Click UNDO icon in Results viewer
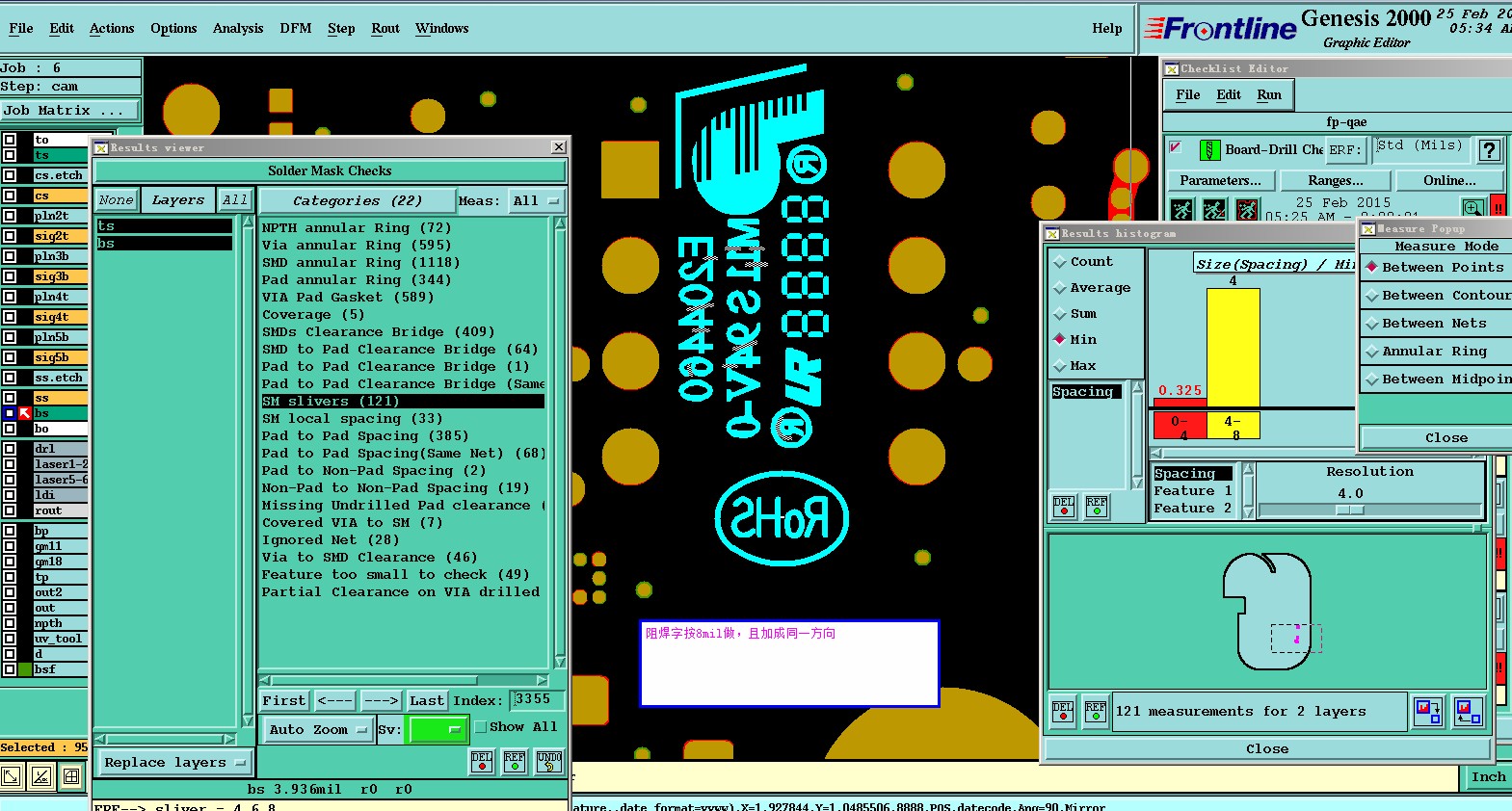This screenshot has height=811, width=1512. click(x=549, y=761)
